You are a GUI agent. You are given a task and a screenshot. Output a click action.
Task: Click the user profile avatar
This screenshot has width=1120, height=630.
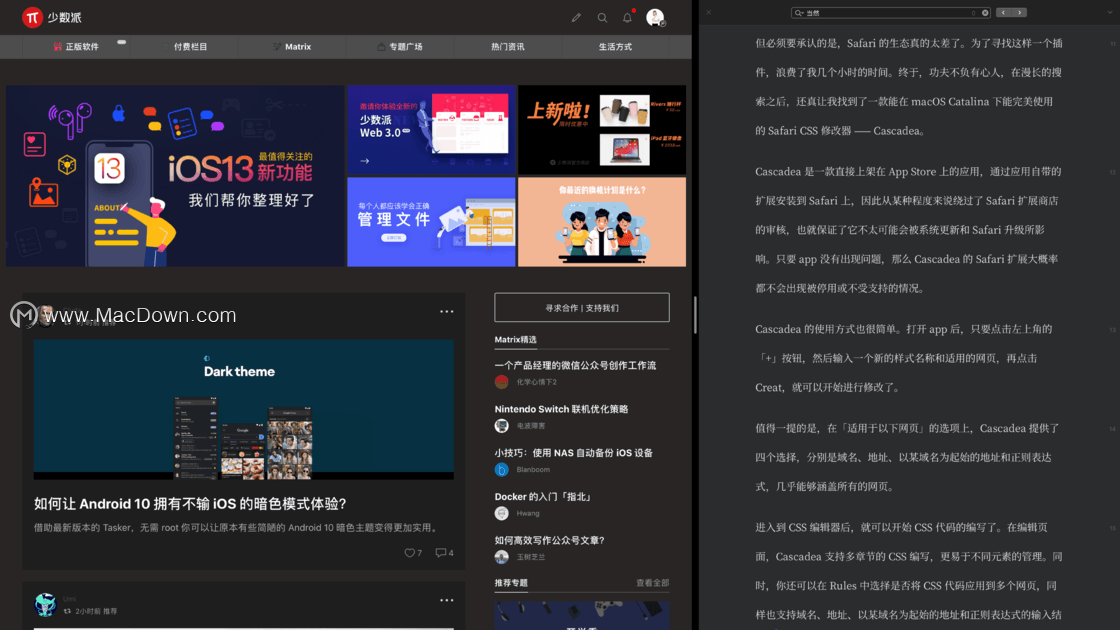point(655,17)
